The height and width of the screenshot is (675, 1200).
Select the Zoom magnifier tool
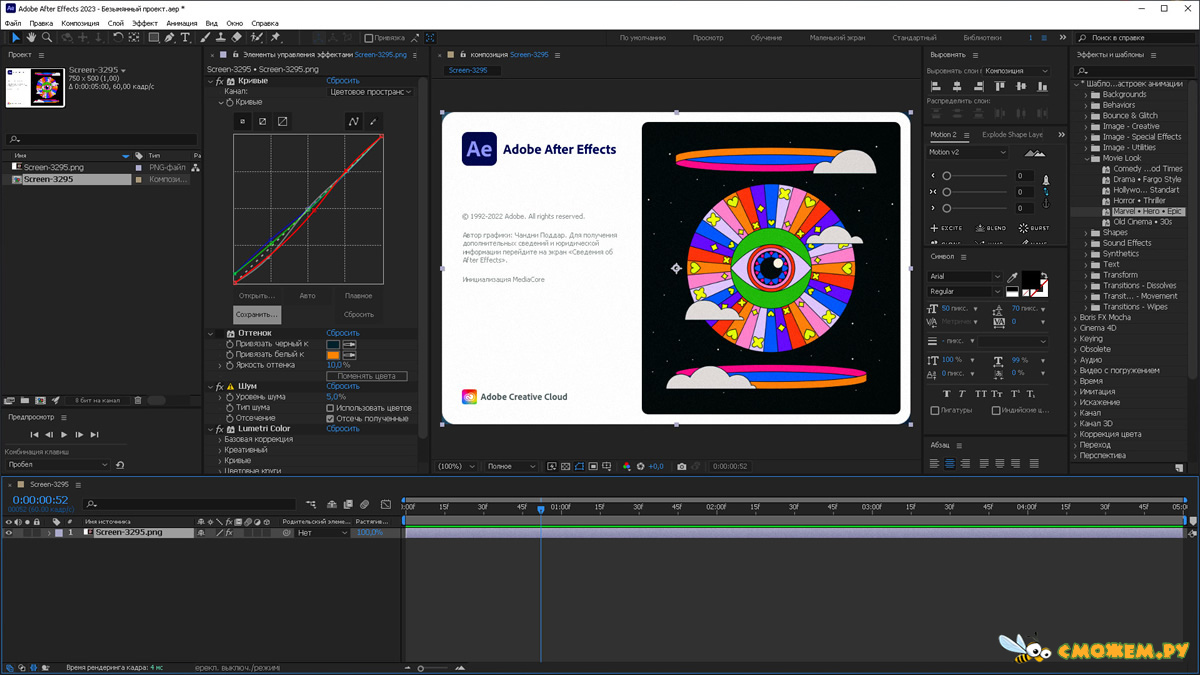pos(47,38)
